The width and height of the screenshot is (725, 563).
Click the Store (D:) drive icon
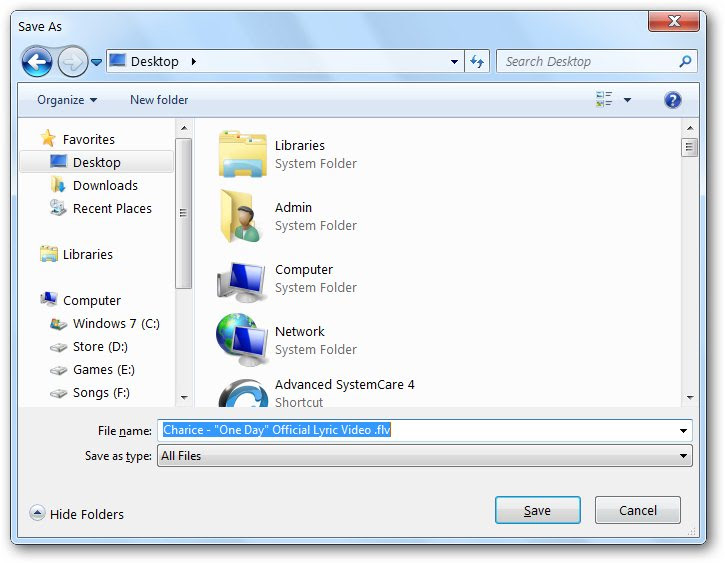58,347
